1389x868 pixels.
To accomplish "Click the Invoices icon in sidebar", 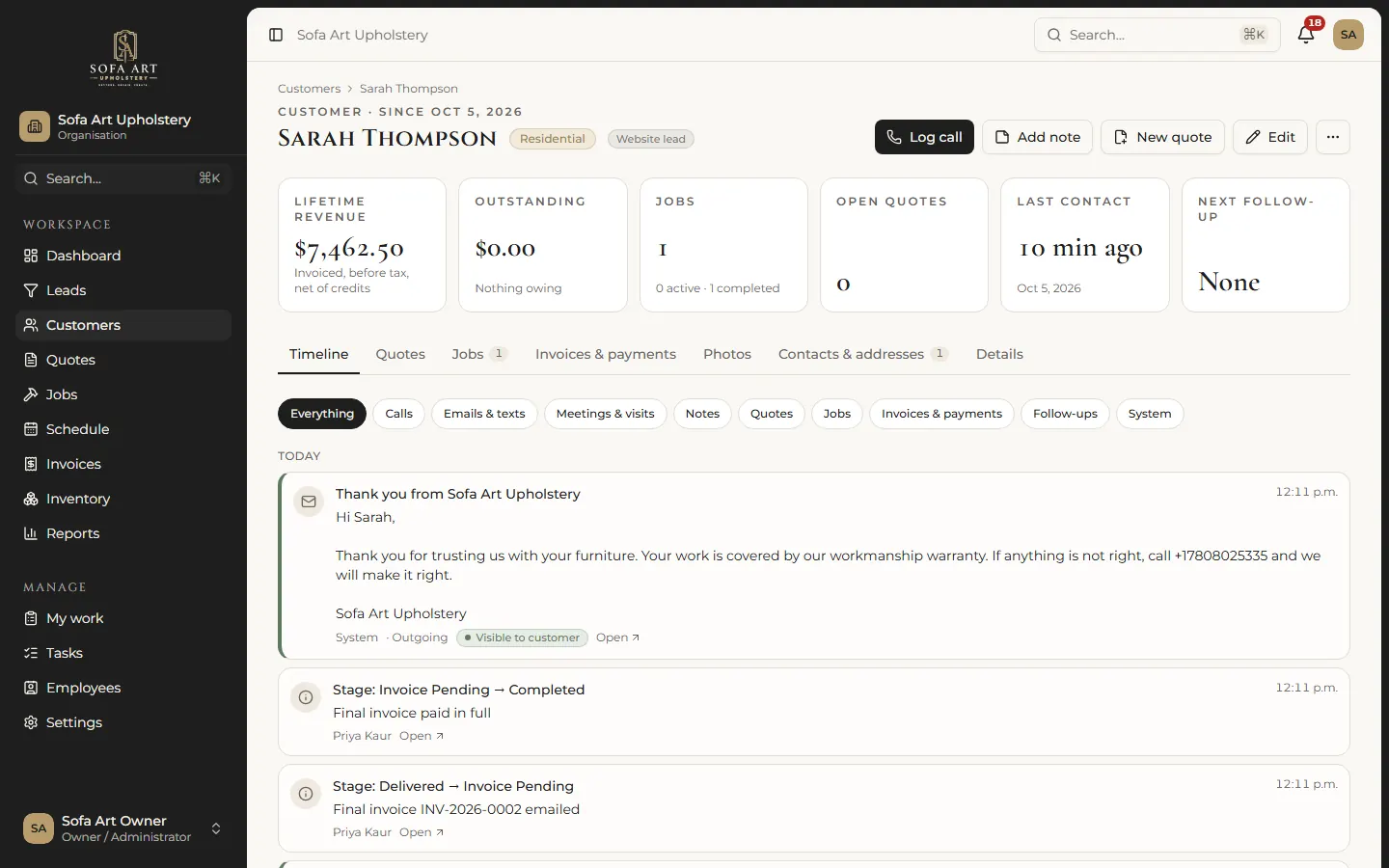I will 31,464.
